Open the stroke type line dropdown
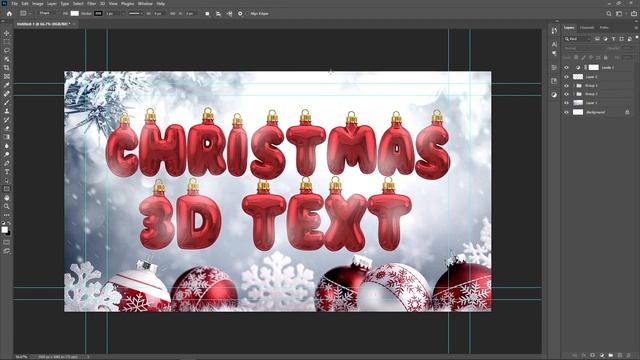The image size is (640, 360). tap(135, 13)
